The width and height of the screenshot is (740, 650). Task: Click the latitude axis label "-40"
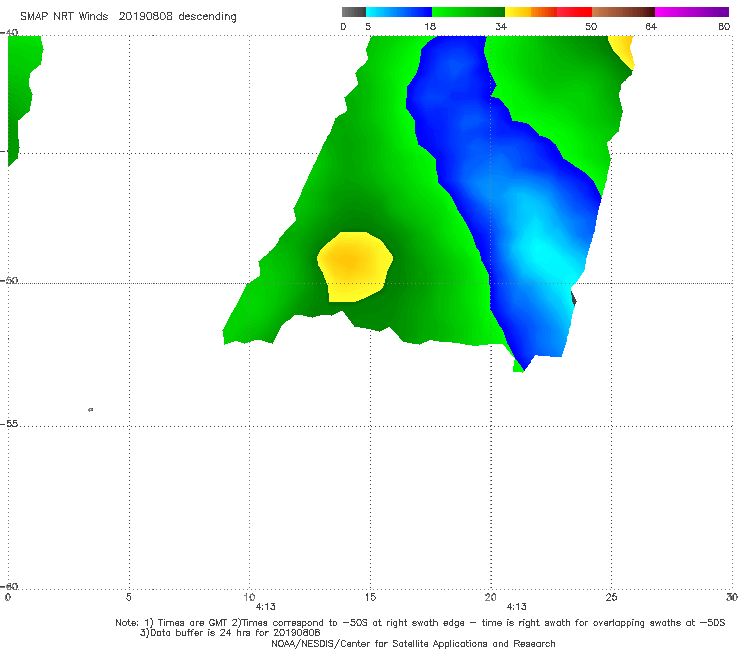pos(9,32)
